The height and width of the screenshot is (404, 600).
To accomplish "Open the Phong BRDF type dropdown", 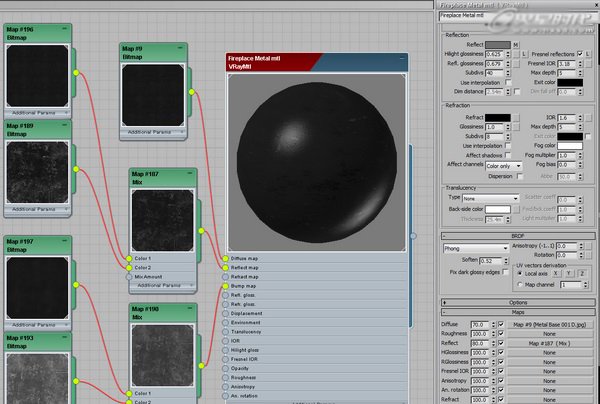I will click(x=476, y=248).
